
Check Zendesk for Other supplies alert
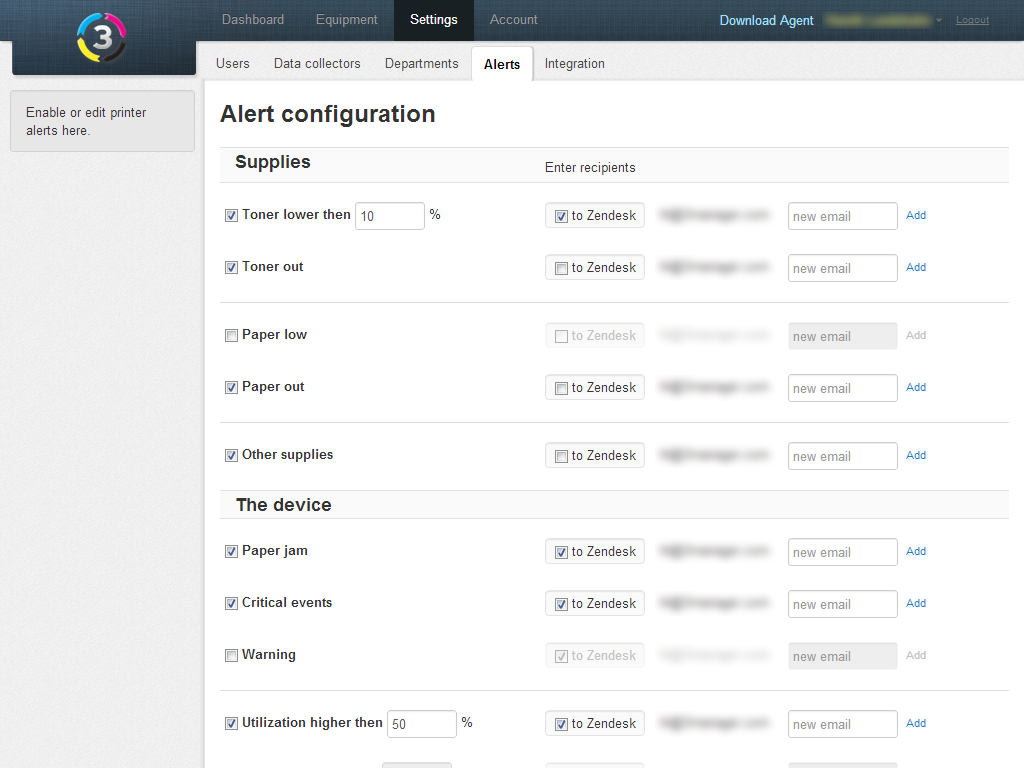[562, 456]
